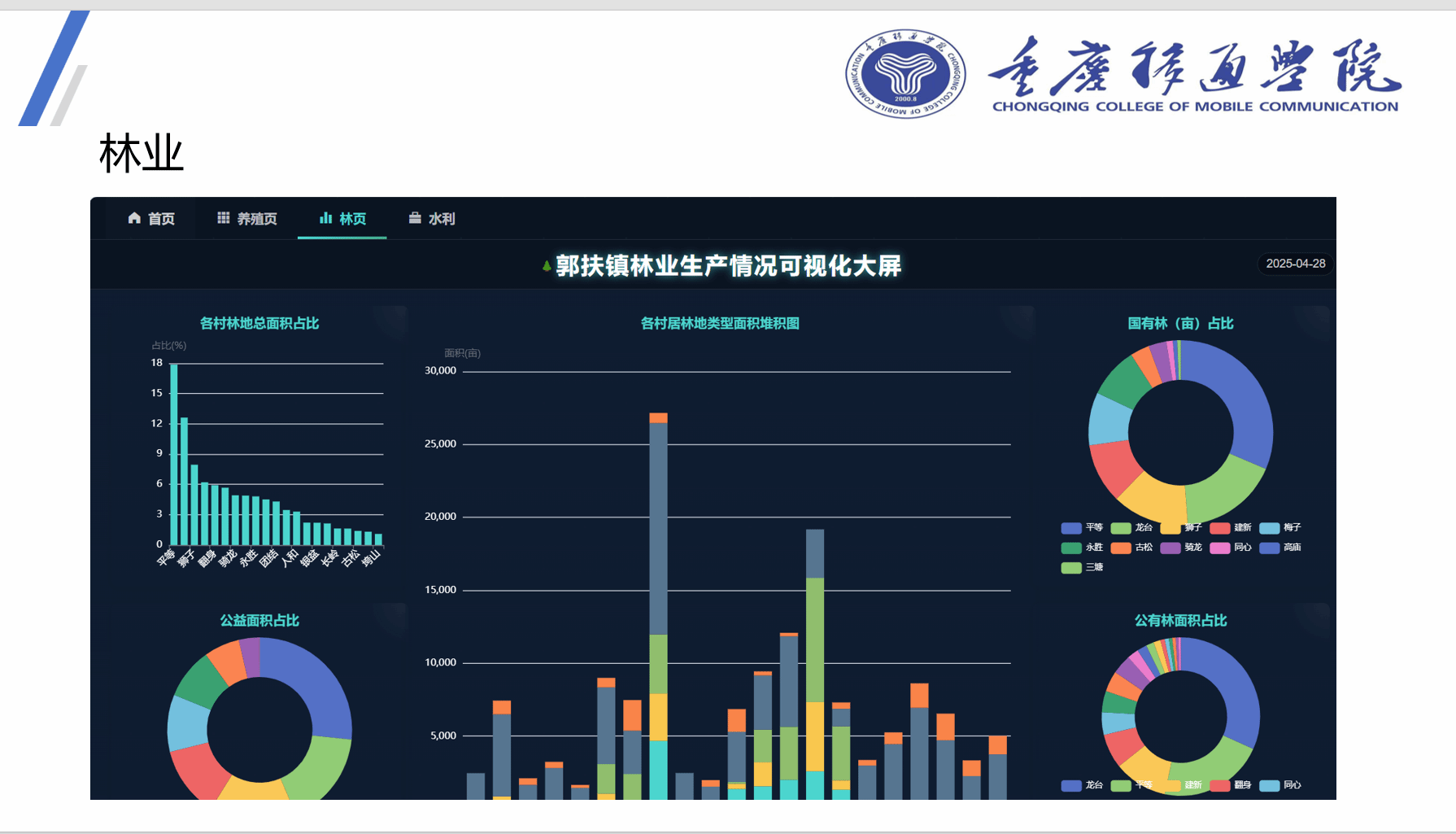The width and height of the screenshot is (1456, 834).
Task: Click the 各村居林地类型面积堆积图 chart title
Action: point(720,323)
